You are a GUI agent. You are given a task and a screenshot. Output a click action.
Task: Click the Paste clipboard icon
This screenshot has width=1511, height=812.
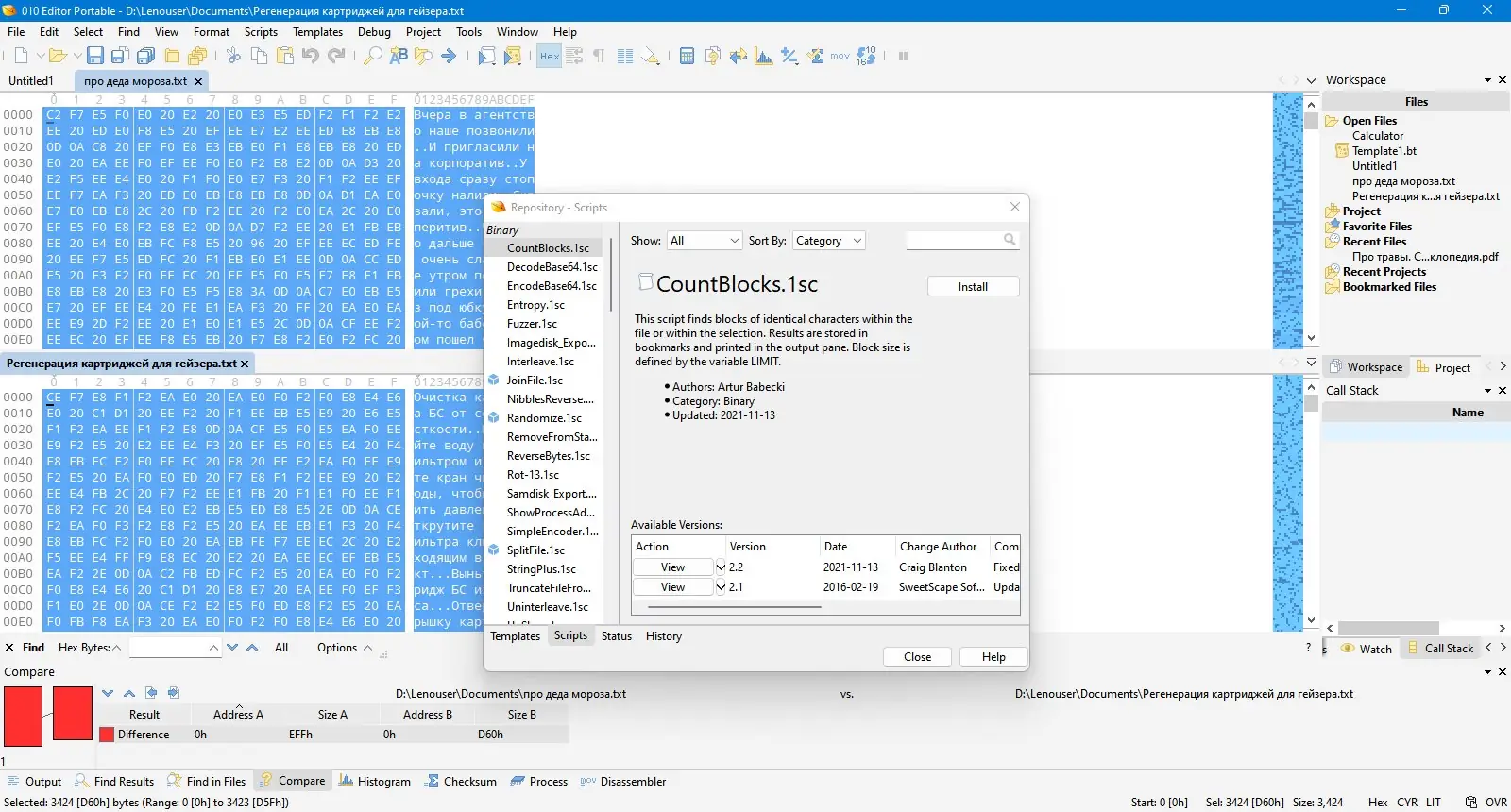285,57
